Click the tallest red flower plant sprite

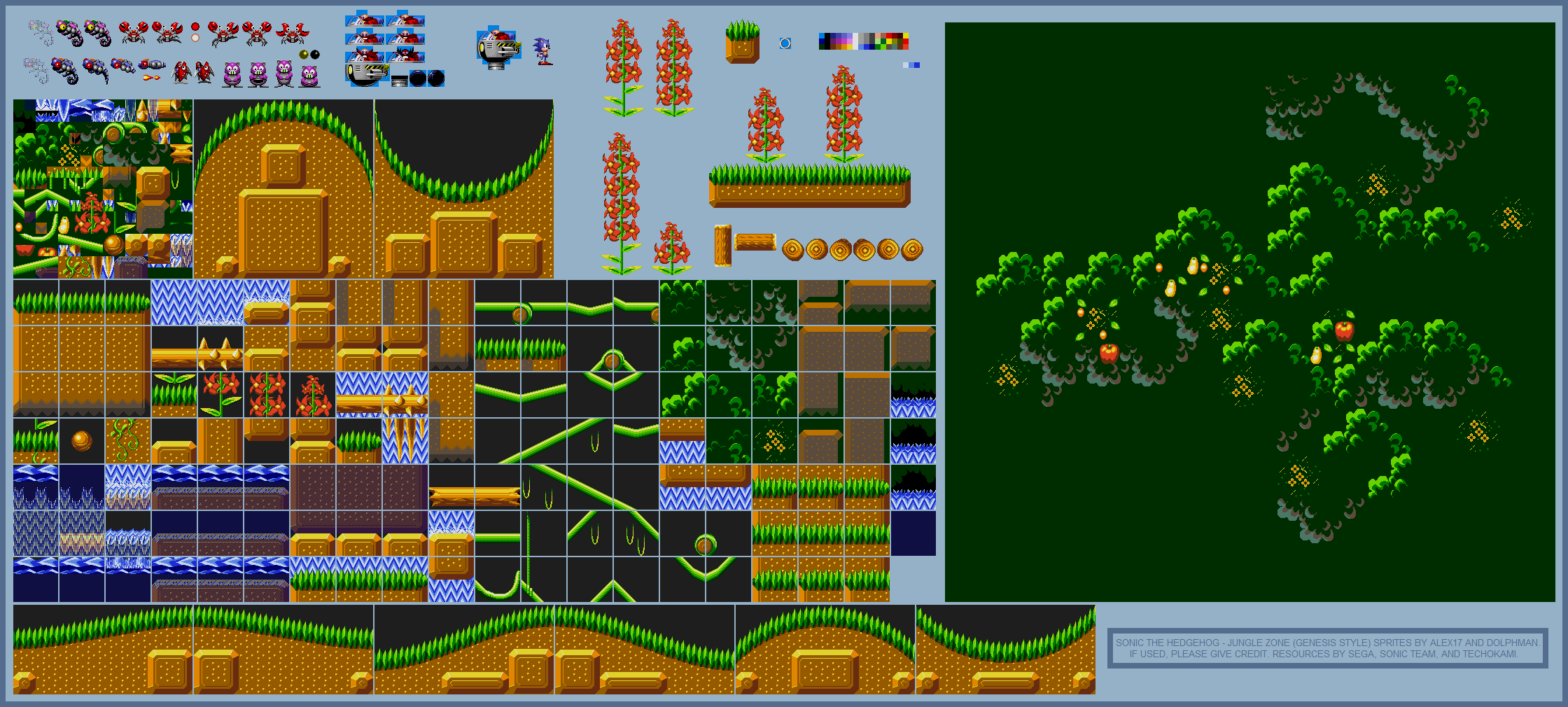pyautogui.click(x=620, y=203)
